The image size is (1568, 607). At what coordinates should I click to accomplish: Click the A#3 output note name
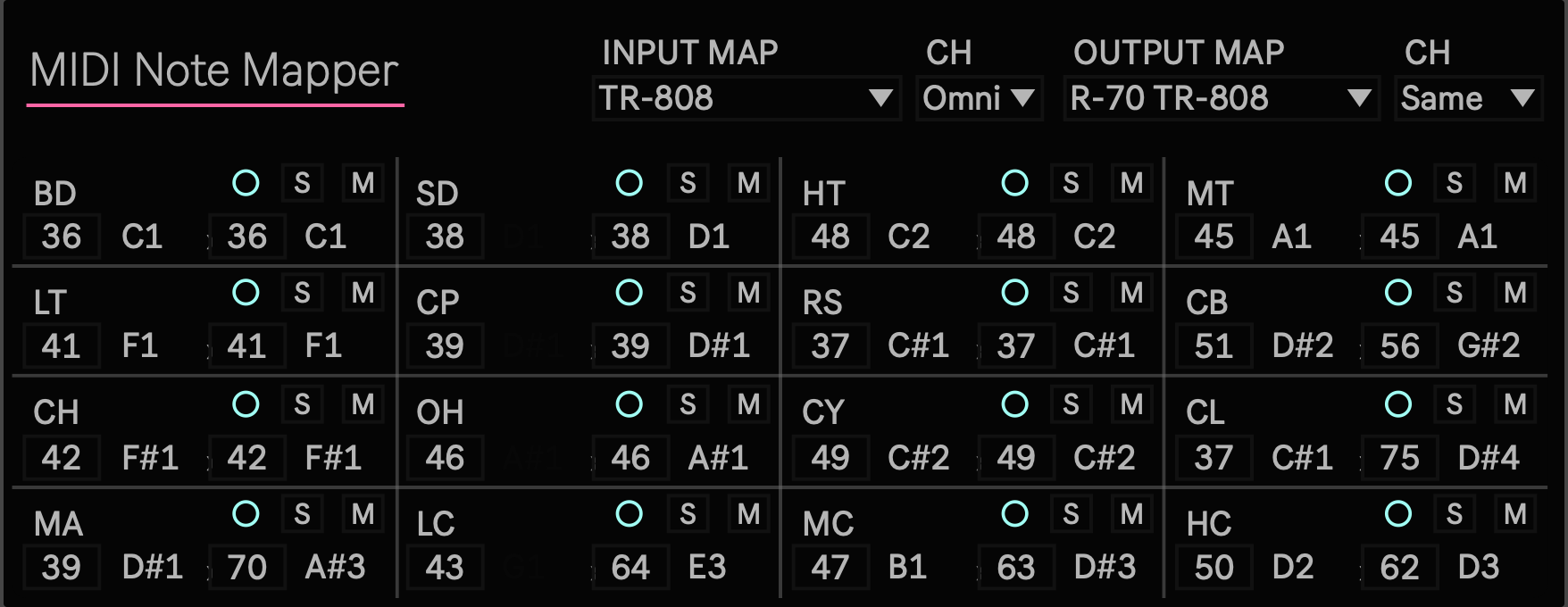coord(335,567)
